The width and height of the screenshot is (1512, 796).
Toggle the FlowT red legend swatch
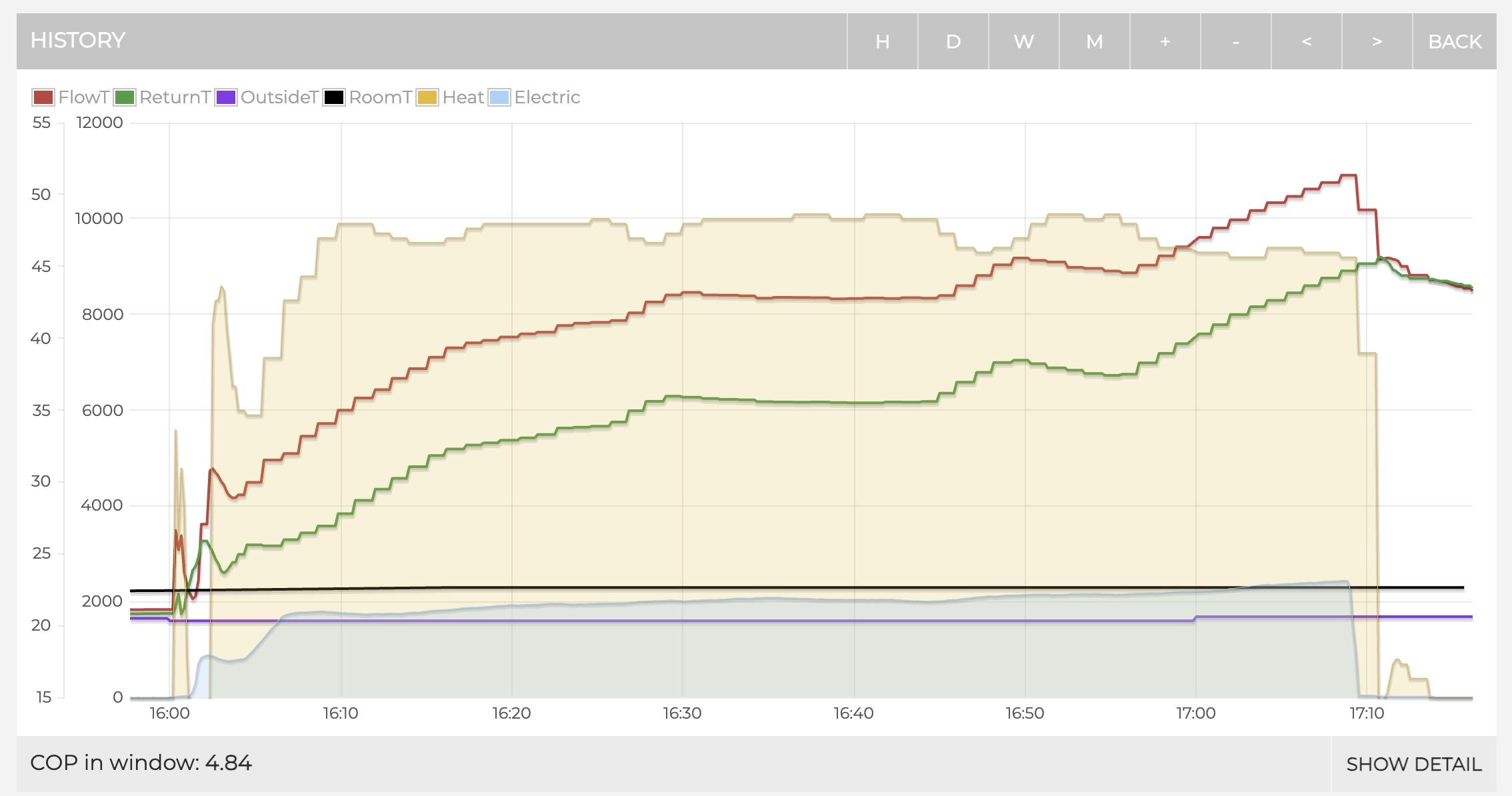pos(43,97)
